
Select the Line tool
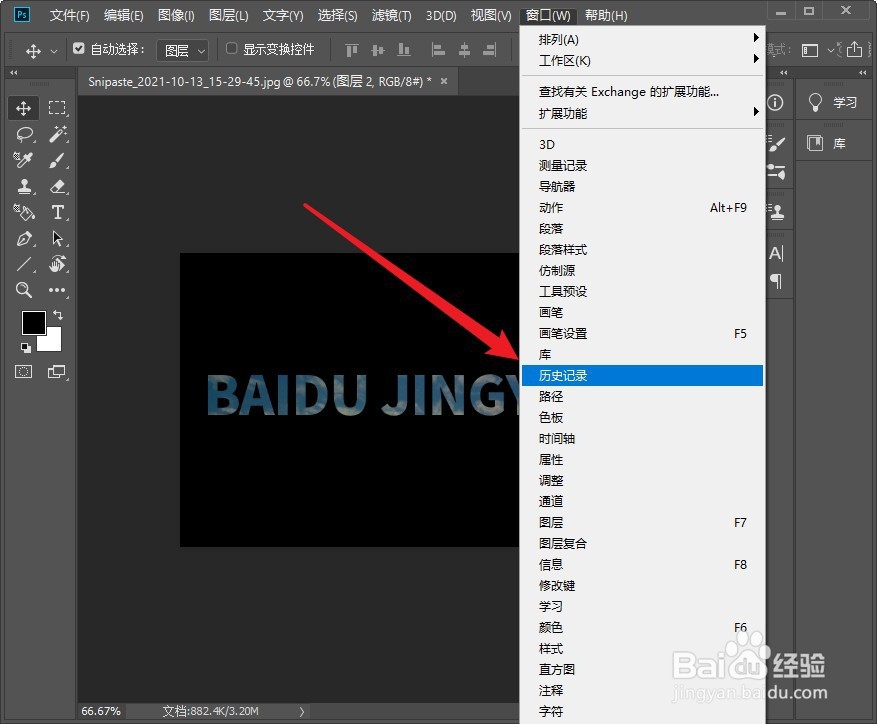[x=24, y=264]
